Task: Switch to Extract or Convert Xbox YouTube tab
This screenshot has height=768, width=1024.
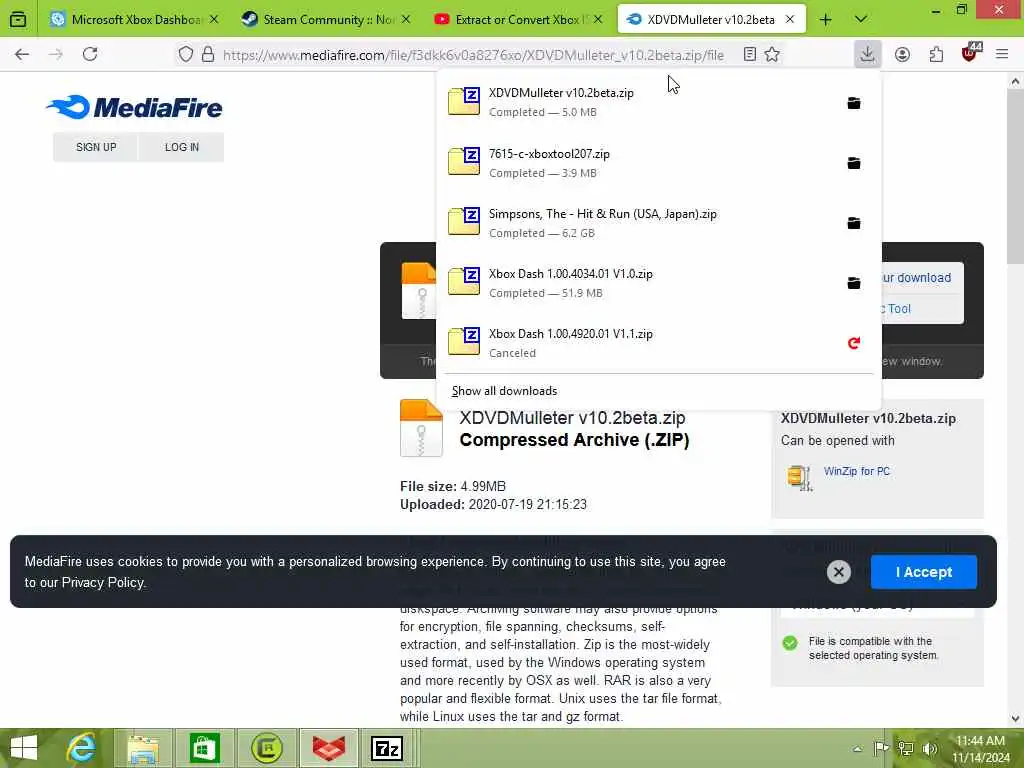Action: tap(517, 20)
